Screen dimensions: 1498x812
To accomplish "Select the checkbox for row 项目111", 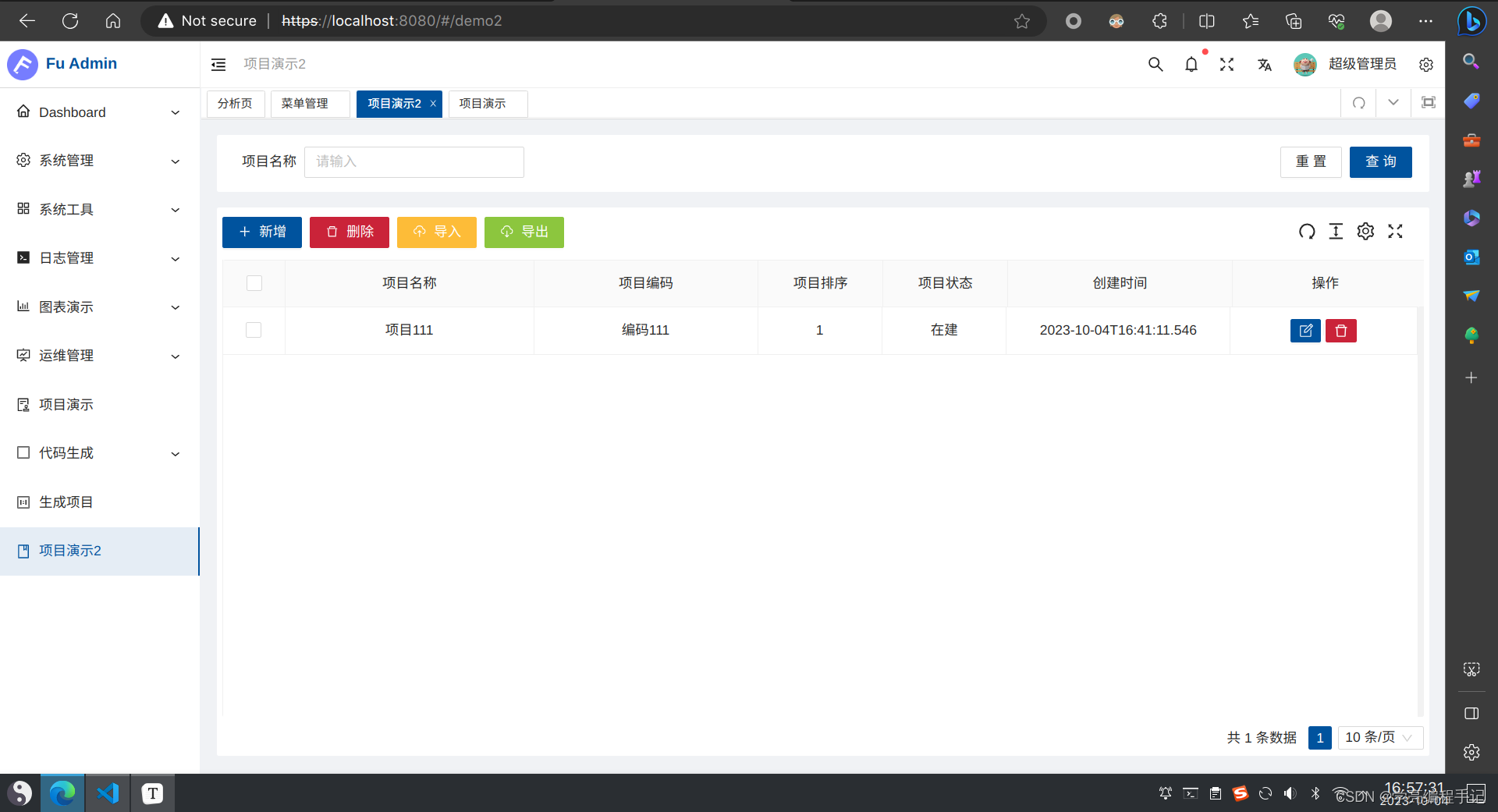I will pyautogui.click(x=254, y=330).
